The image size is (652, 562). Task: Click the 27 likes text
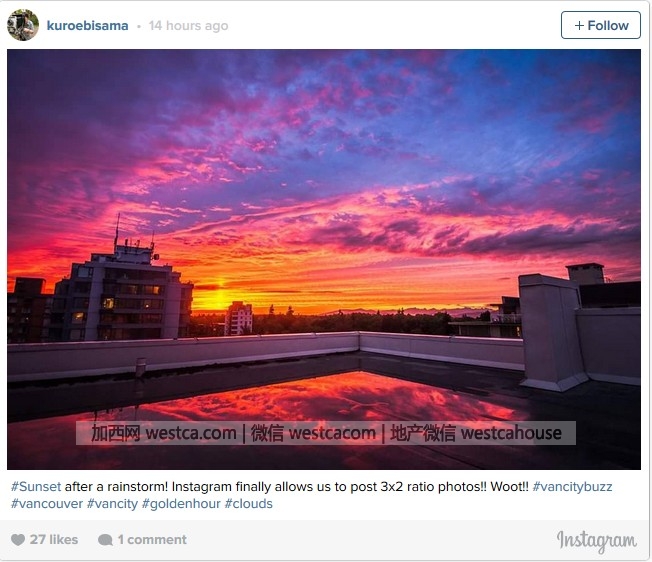[54, 540]
